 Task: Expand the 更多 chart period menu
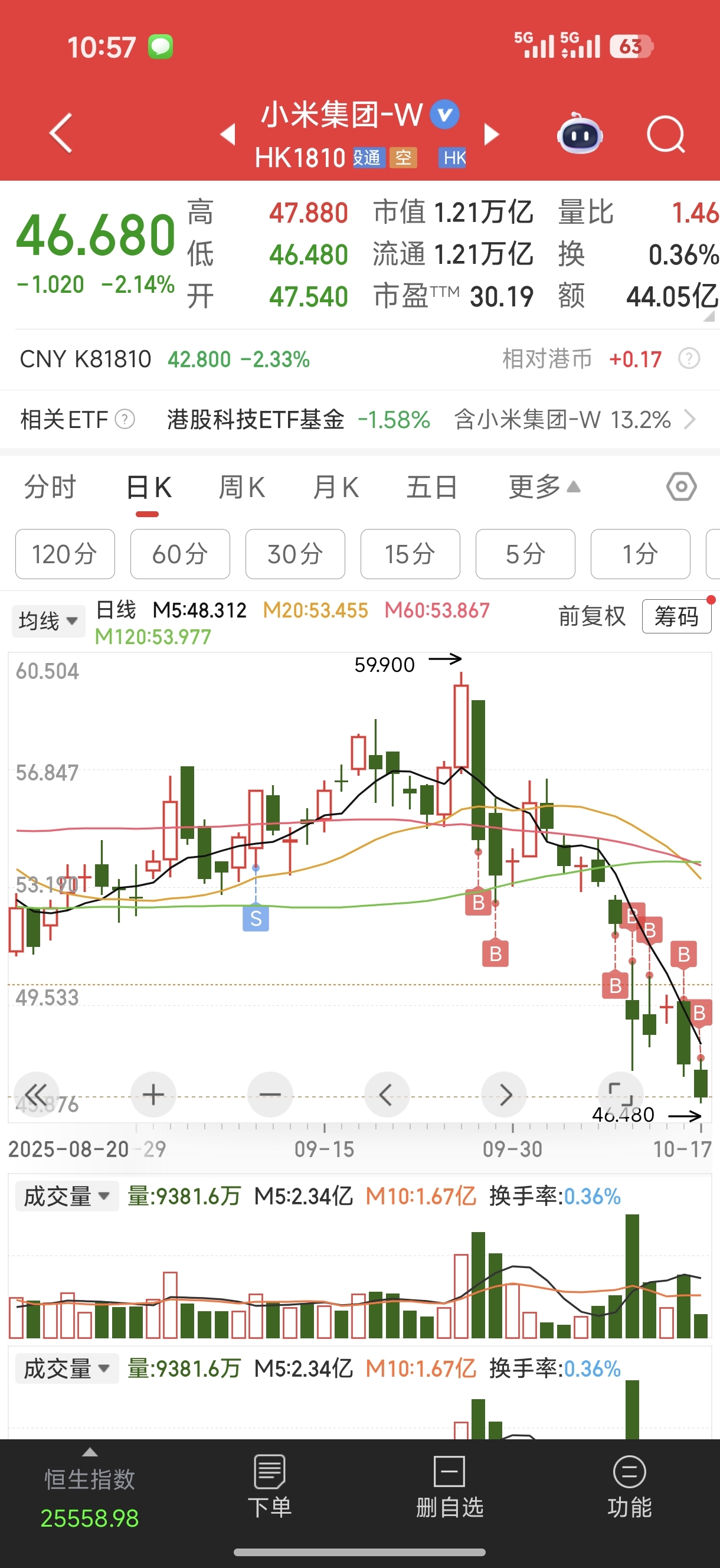[544, 487]
